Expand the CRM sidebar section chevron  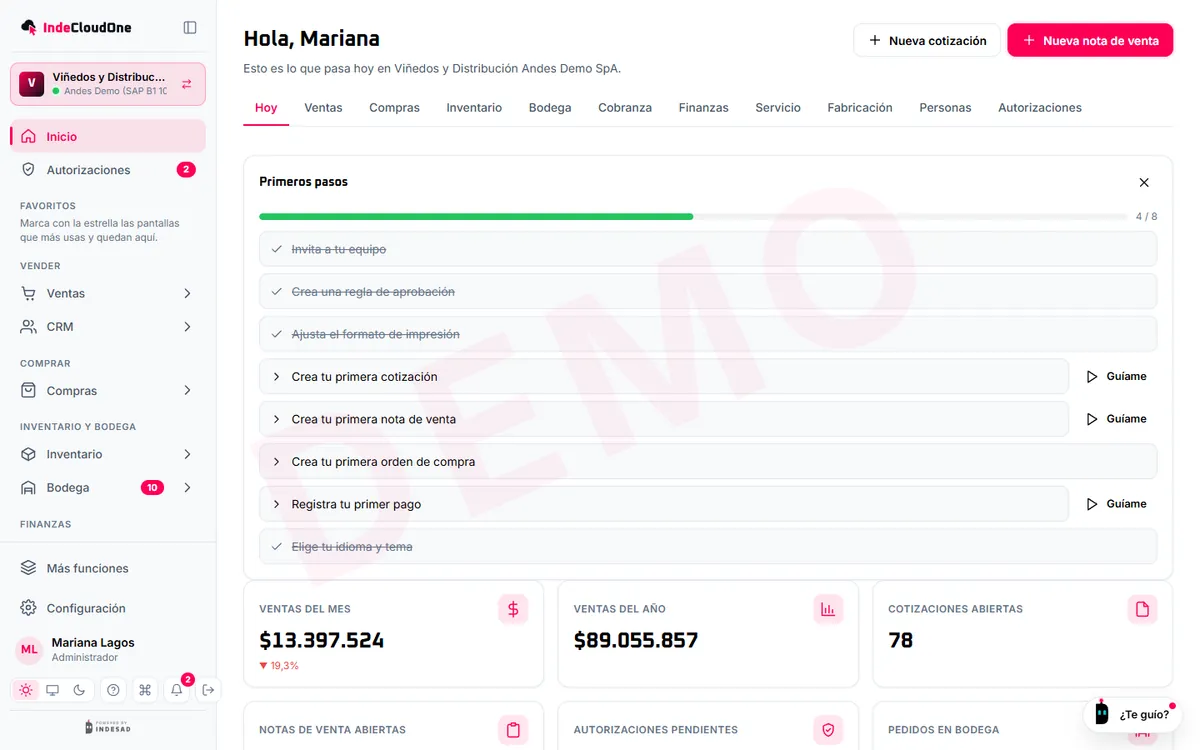[x=187, y=327]
